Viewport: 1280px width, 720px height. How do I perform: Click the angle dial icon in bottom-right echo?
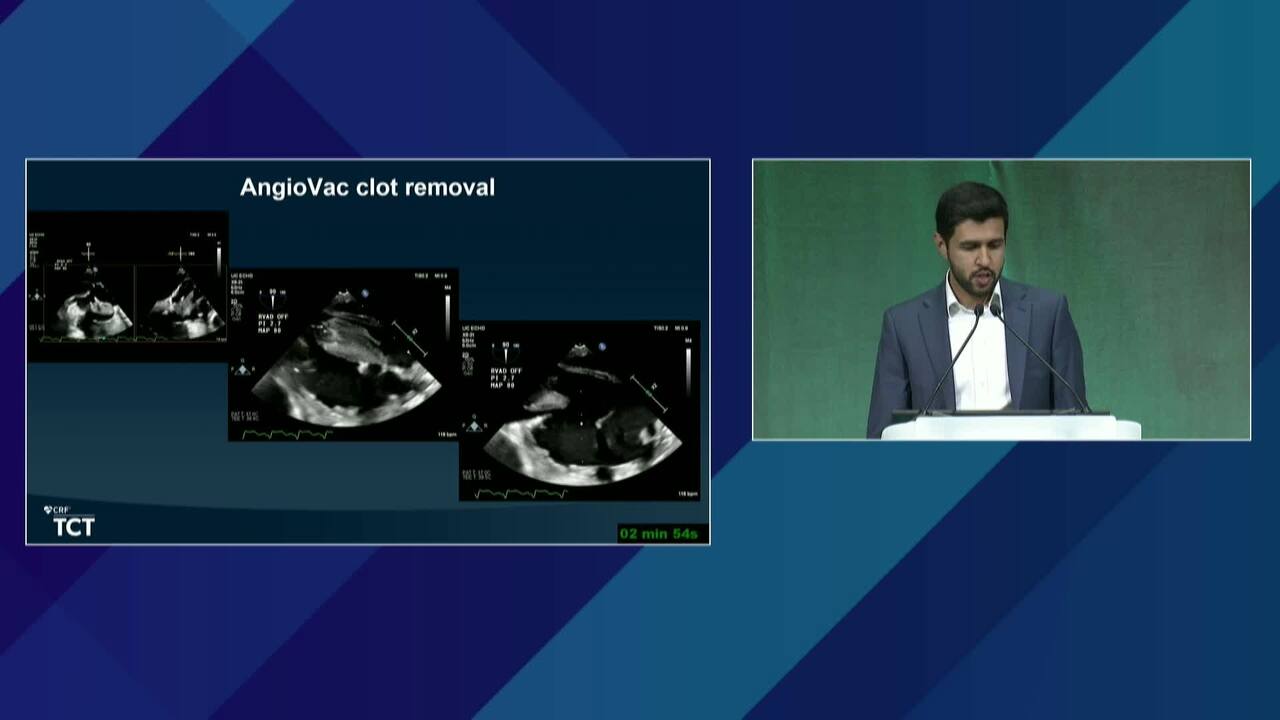505,352
